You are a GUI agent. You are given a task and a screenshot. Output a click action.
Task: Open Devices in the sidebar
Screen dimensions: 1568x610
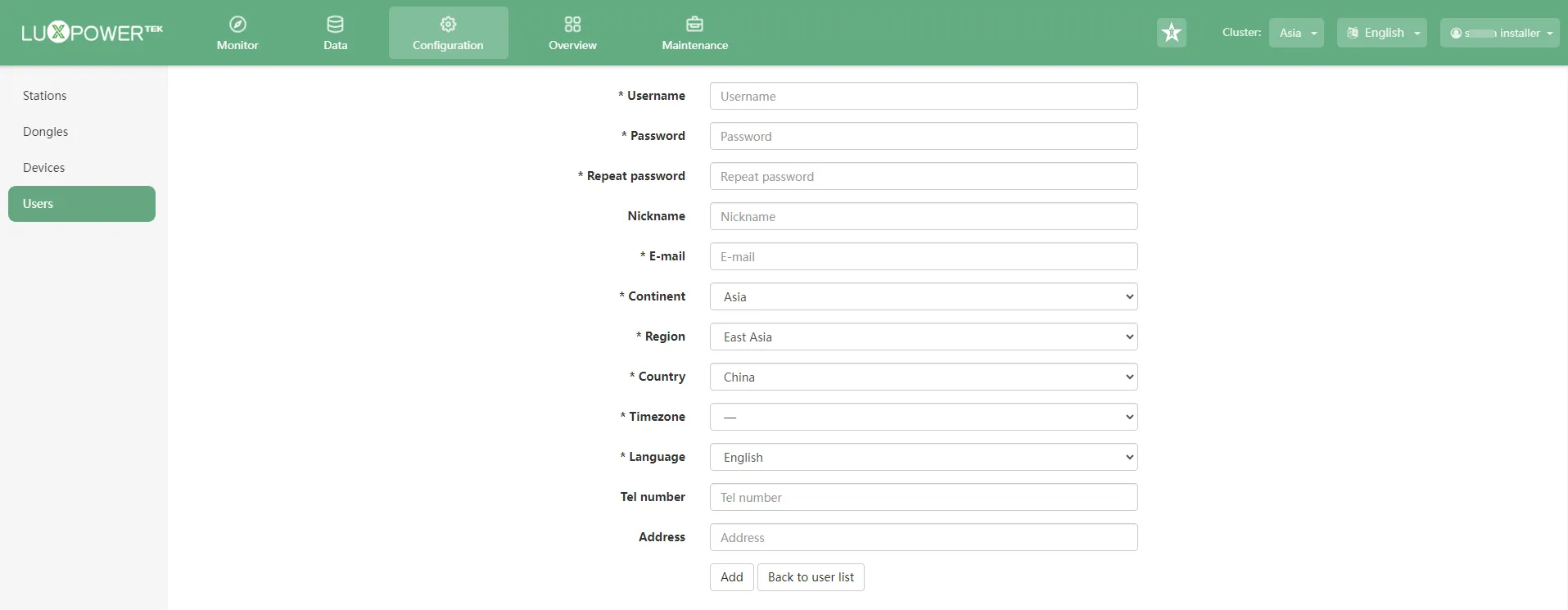44,168
